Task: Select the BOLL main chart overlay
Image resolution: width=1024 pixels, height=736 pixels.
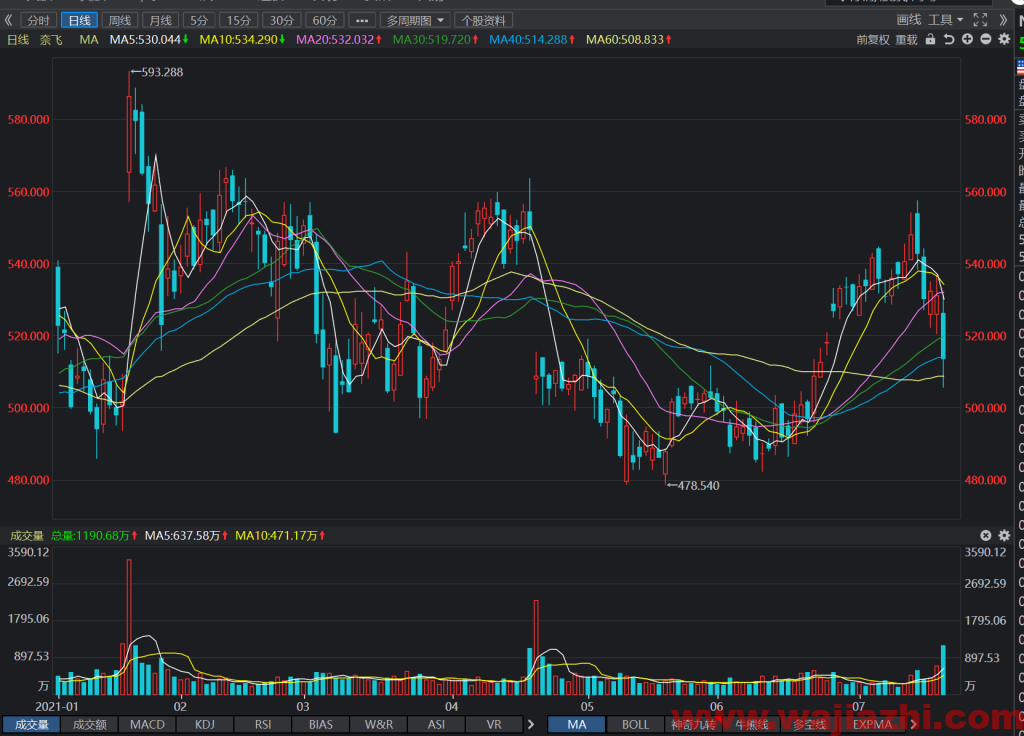Action: 635,725
